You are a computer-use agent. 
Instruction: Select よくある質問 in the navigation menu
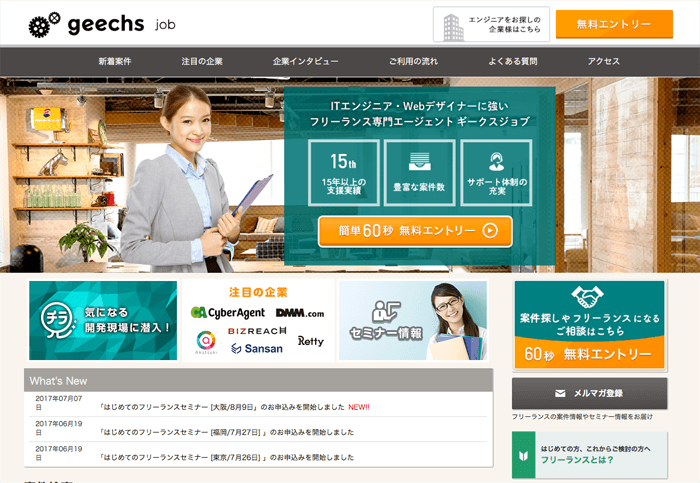pyautogui.click(x=513, y=62)
